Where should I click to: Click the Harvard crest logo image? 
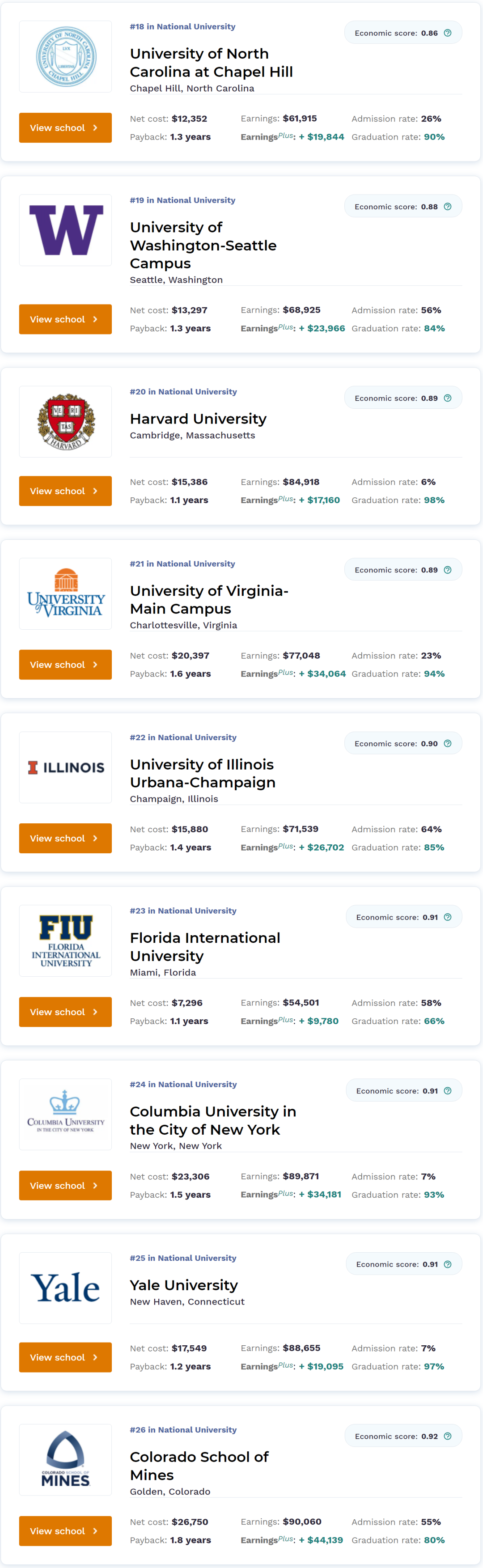click(66, 421)
